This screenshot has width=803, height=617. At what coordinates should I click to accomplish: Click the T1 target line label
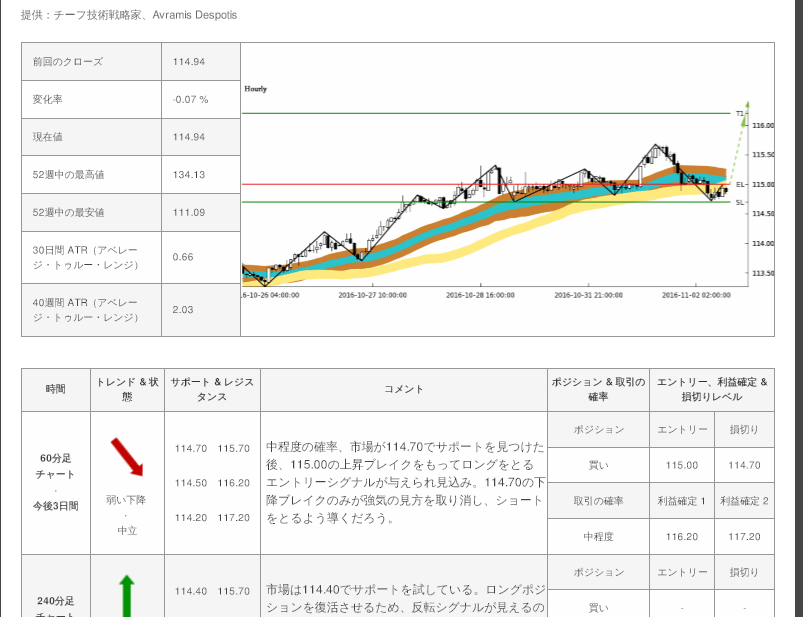click(739, 113)
